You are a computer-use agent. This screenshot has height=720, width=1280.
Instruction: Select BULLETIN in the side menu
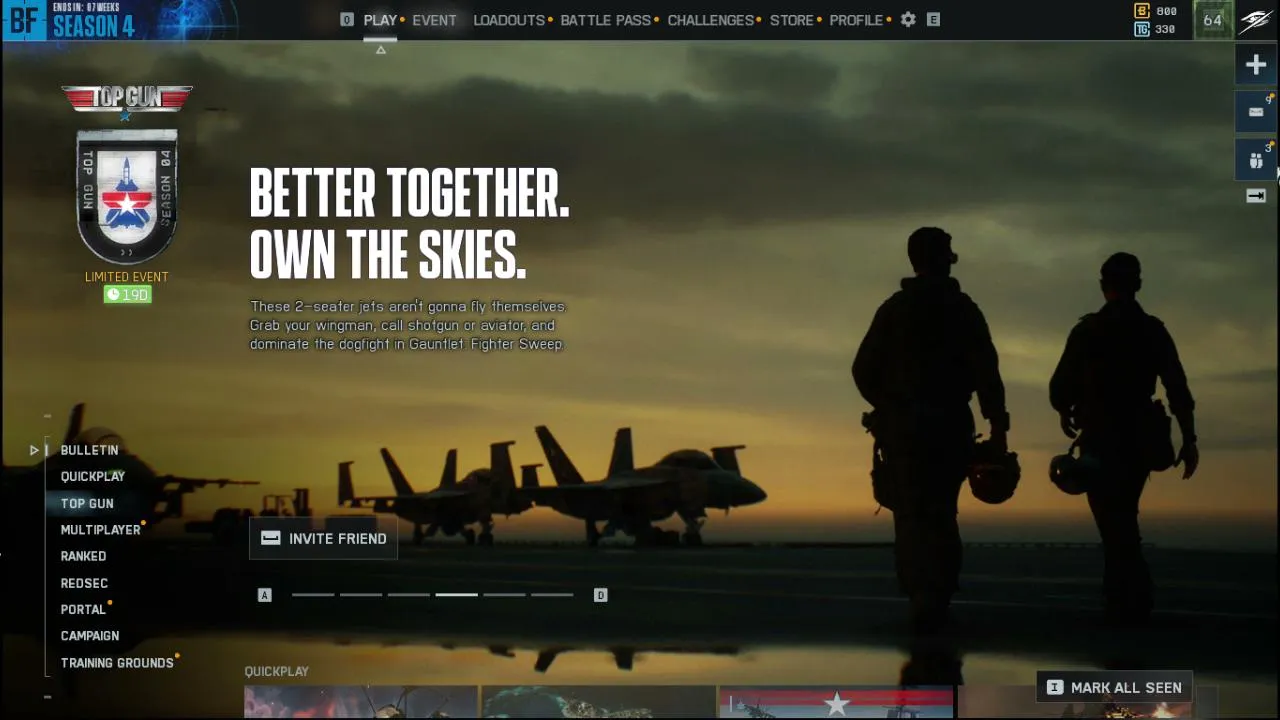click(x=89, y=450)
